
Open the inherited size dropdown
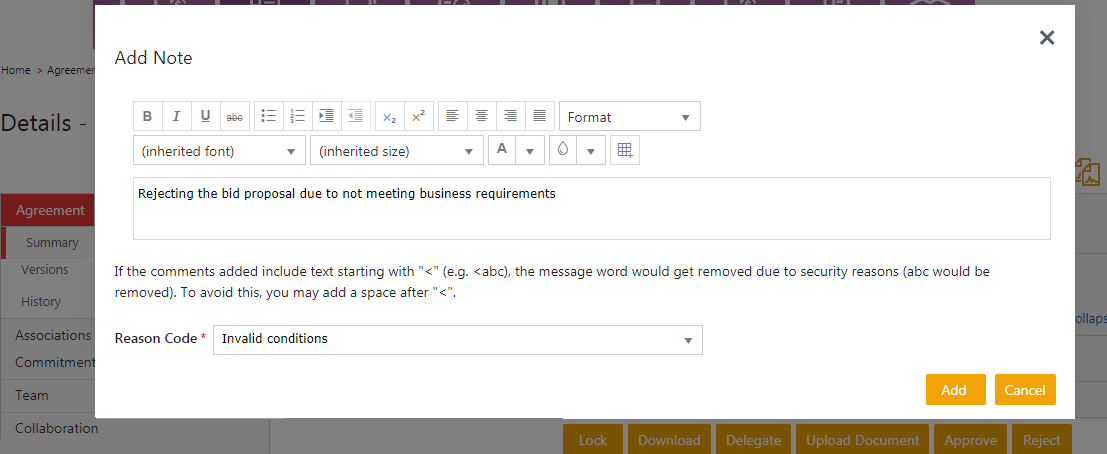tap(397, 151)
